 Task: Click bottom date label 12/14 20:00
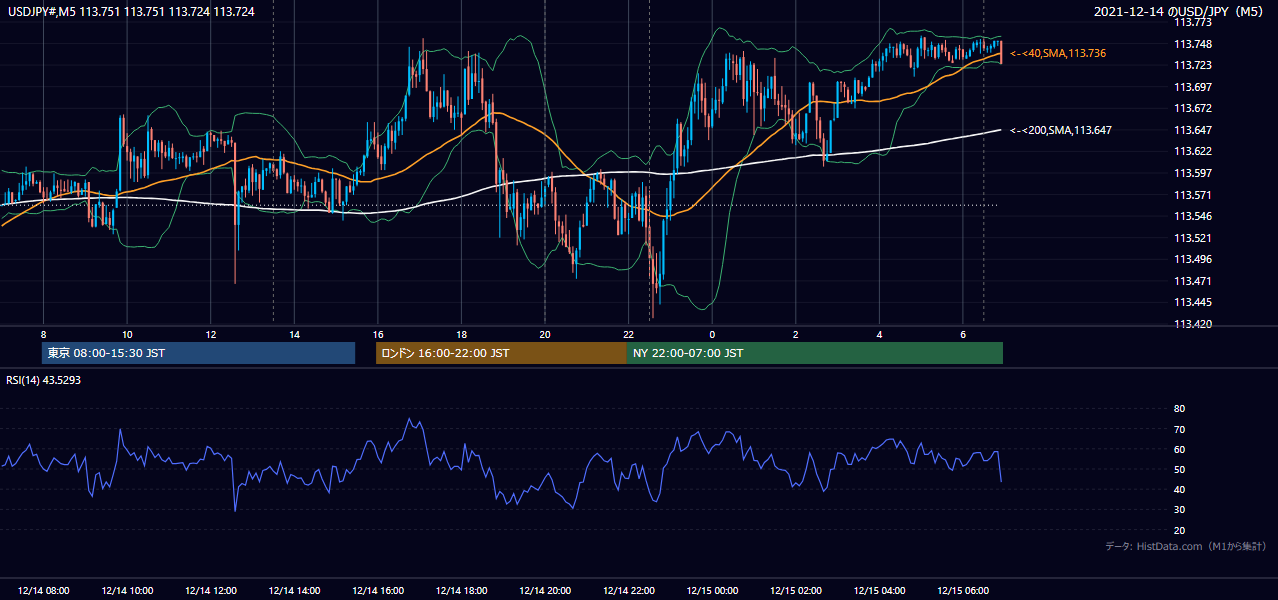pos(545,591)
